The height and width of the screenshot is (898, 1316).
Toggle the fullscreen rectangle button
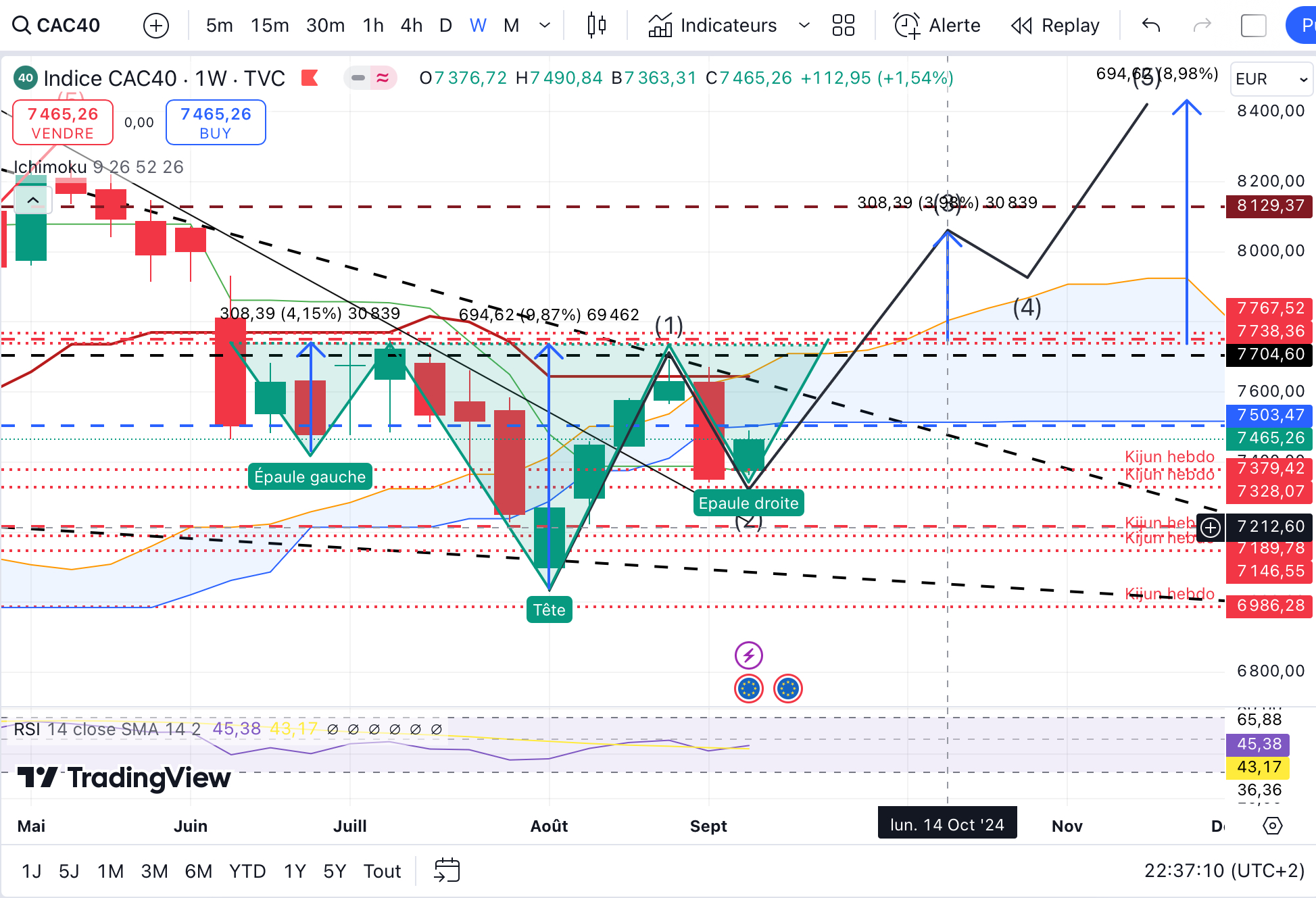(1253, 26)
